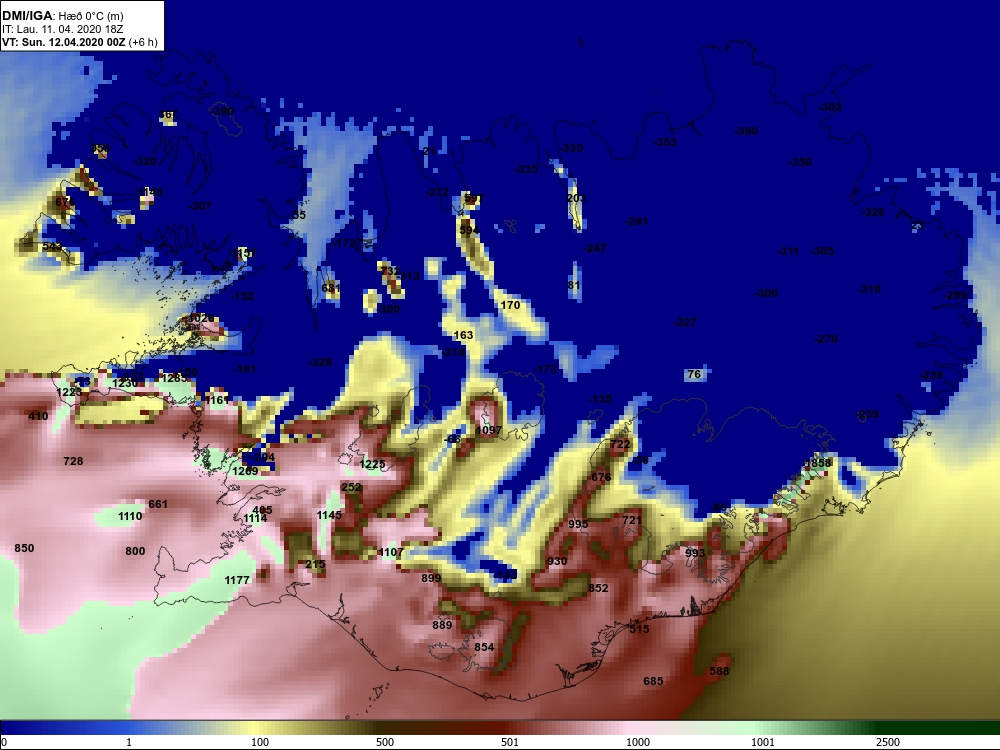Click the map value '852'

click(x=598, y=588)
